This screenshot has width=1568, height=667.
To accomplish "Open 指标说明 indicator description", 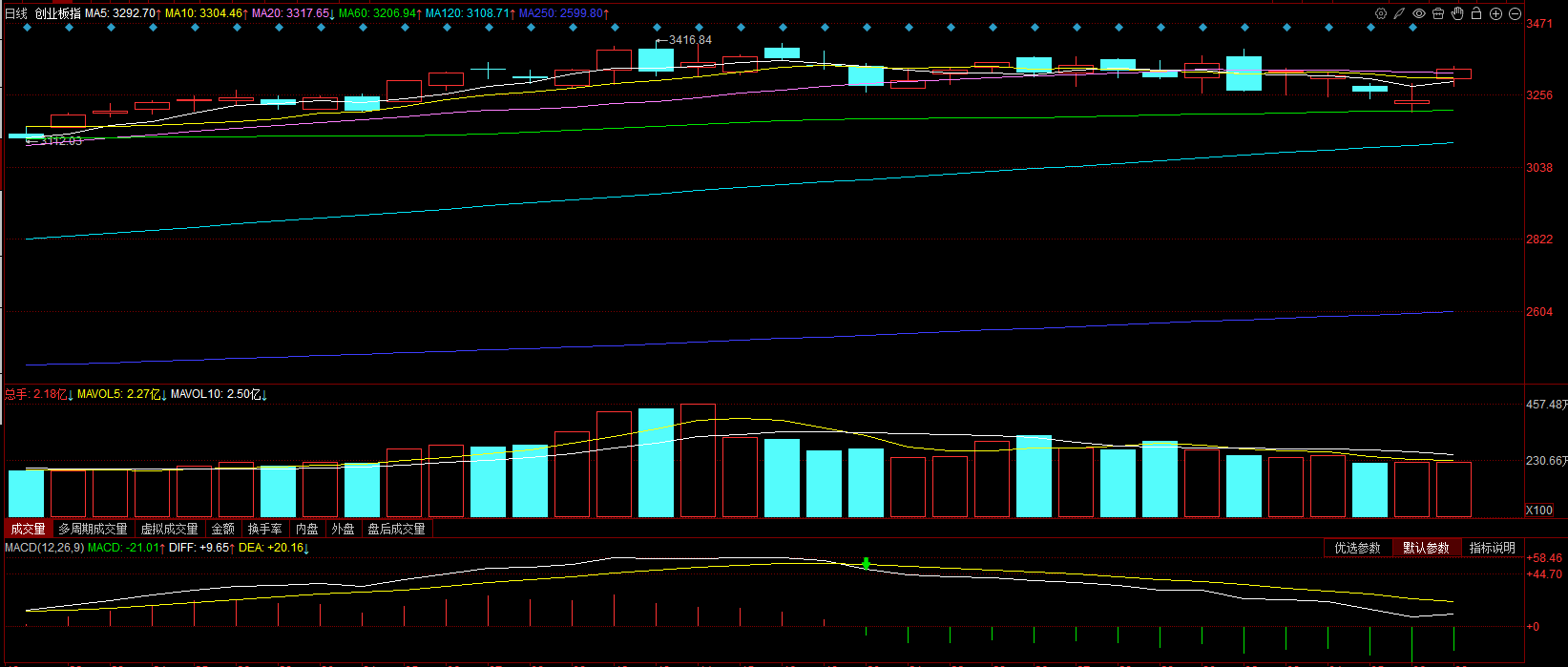I will point(1492,548).
